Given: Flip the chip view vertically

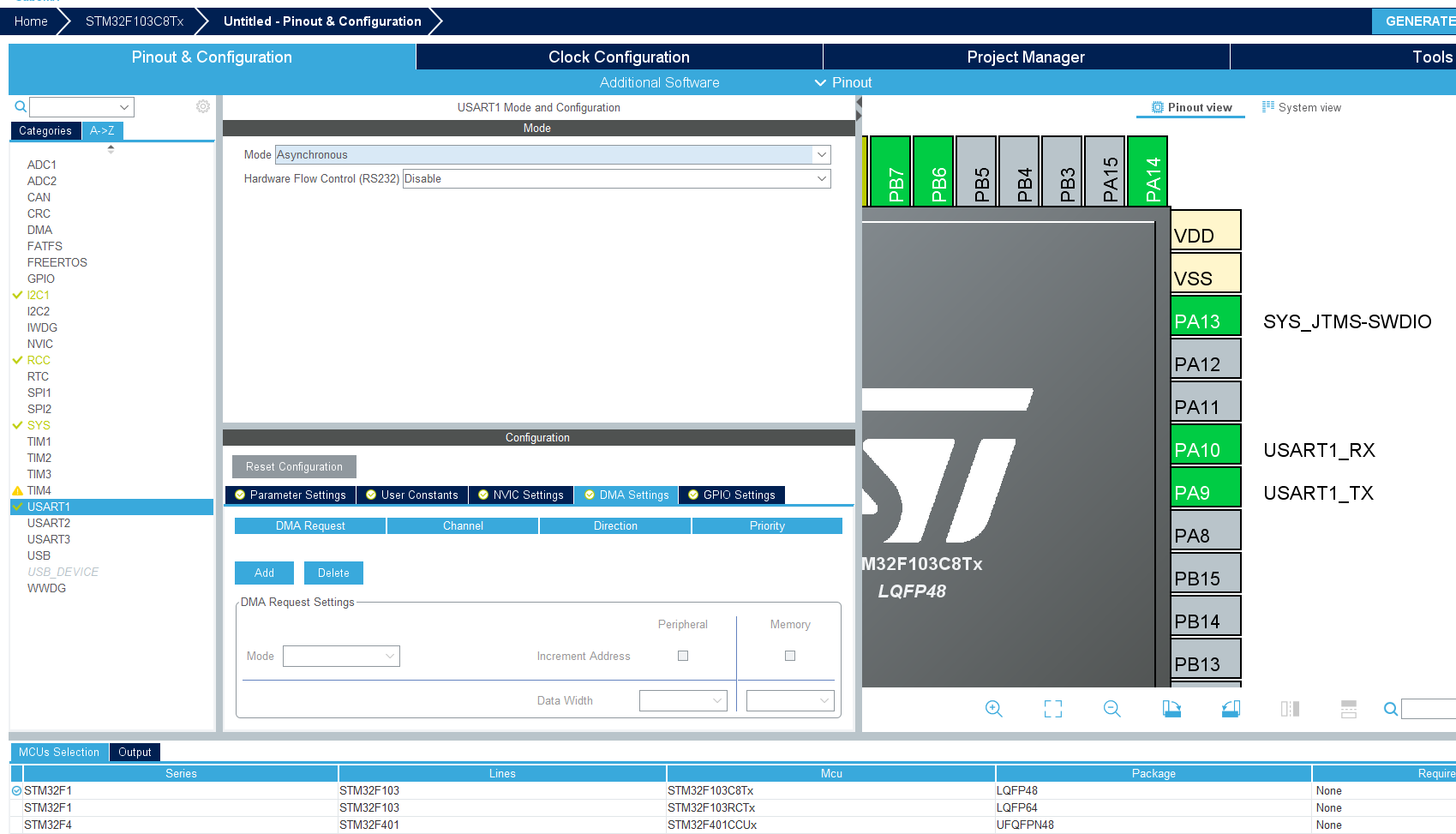Looking at the screenshot, I should coord(1349,709).
